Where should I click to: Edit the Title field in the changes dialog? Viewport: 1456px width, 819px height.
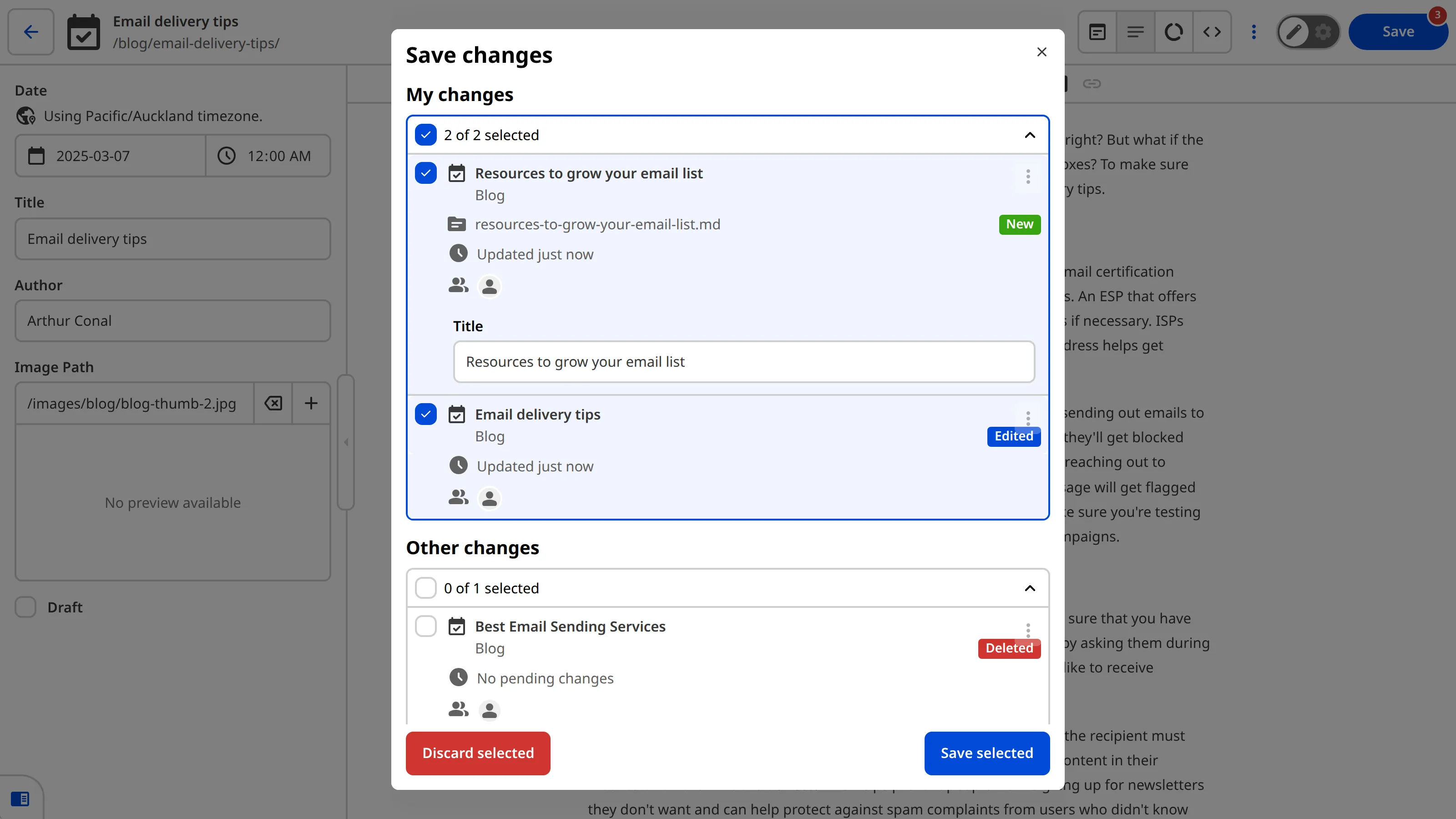744,362
